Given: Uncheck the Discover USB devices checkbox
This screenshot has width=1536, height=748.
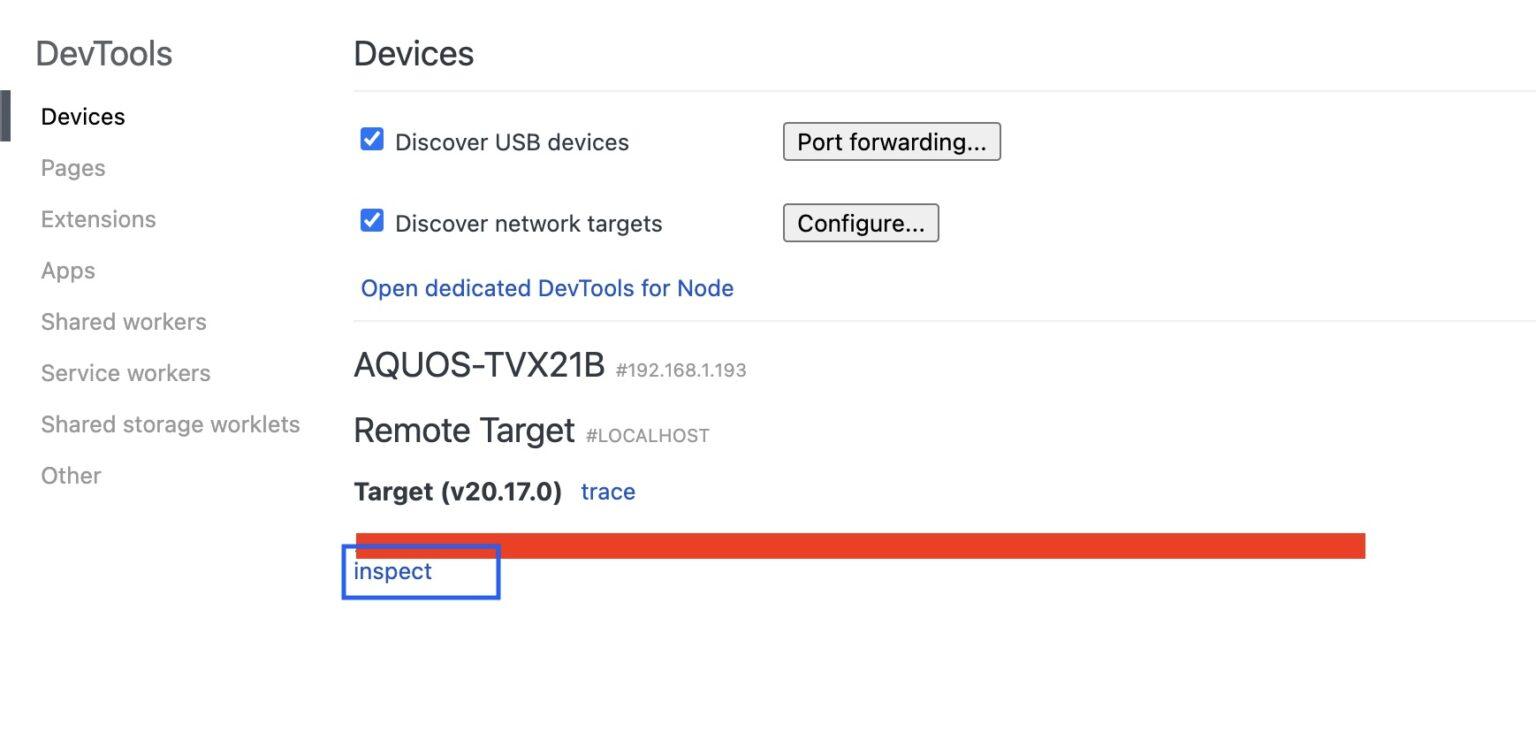Looking at the screenshot, I should (372, 140).
